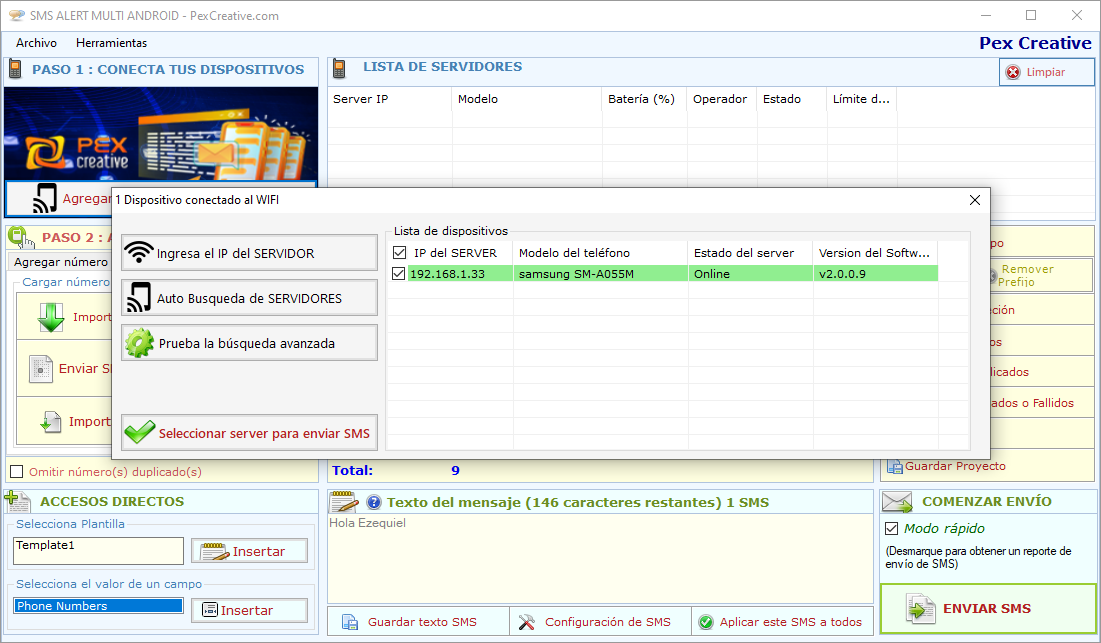The height and width of the screenshot is (643, 1101).
Task: Click Version del Softw... column header
Action: tap(876, 253)
